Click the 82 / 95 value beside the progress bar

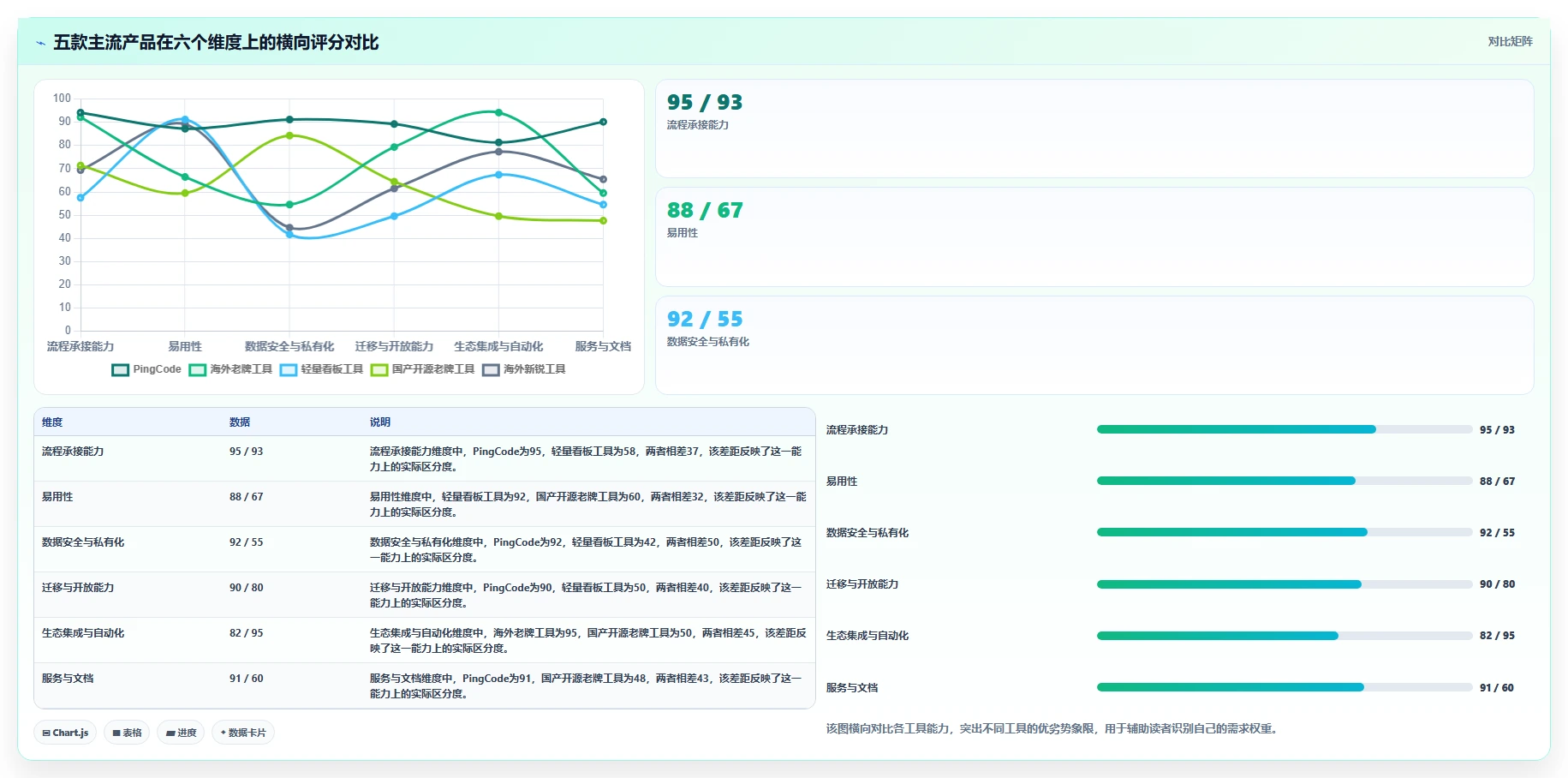click(x=1497, y=636)
